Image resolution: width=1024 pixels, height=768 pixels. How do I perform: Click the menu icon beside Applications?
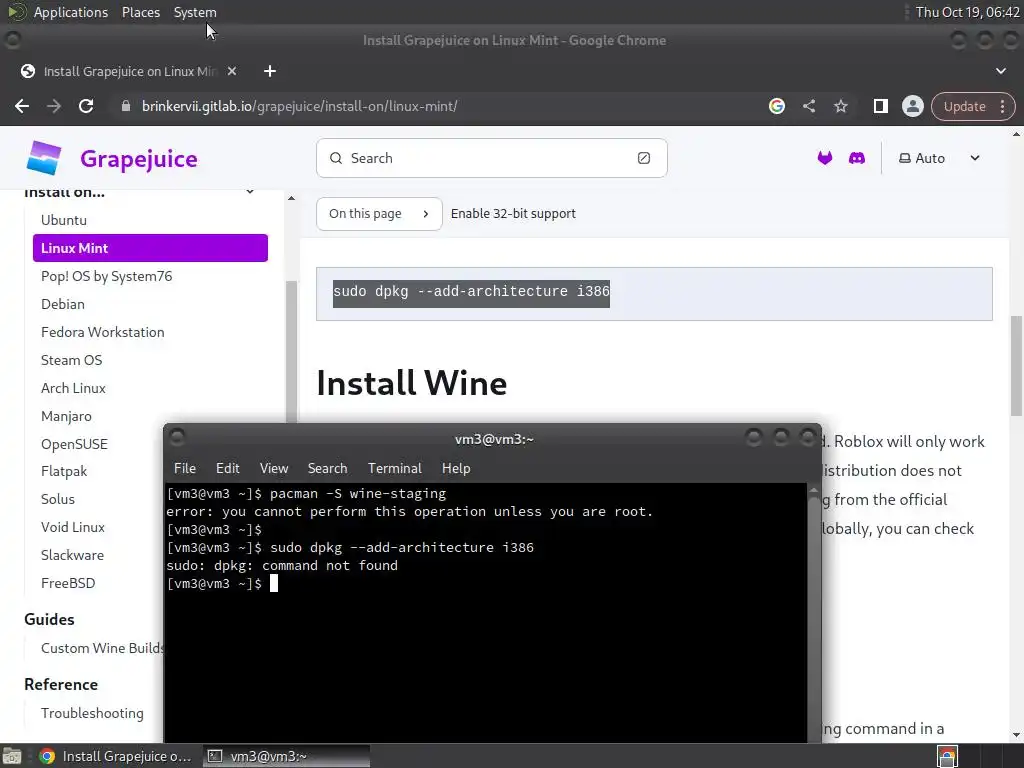[17, 12]
